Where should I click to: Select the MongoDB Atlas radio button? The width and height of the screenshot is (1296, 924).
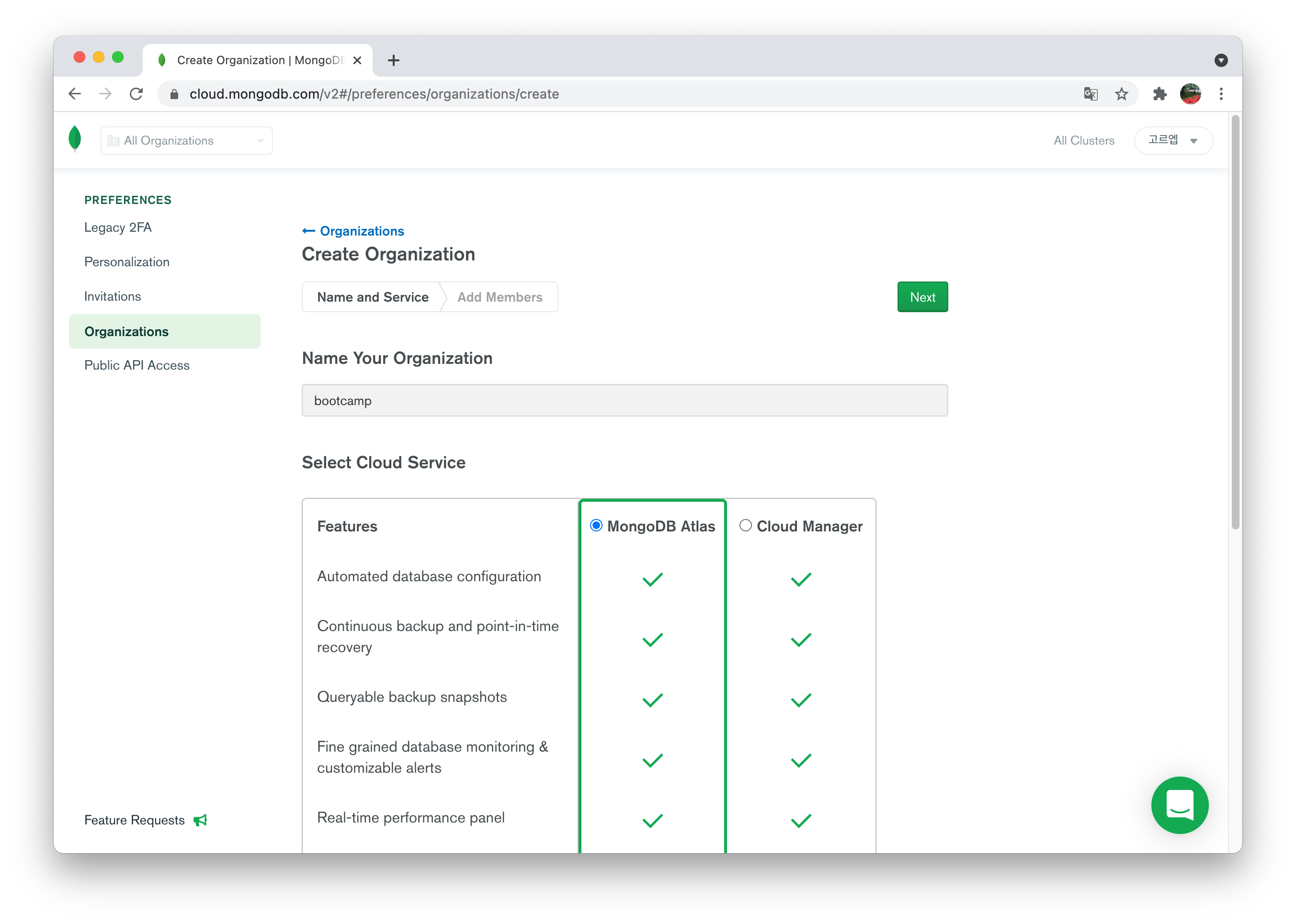coord(596,525)
